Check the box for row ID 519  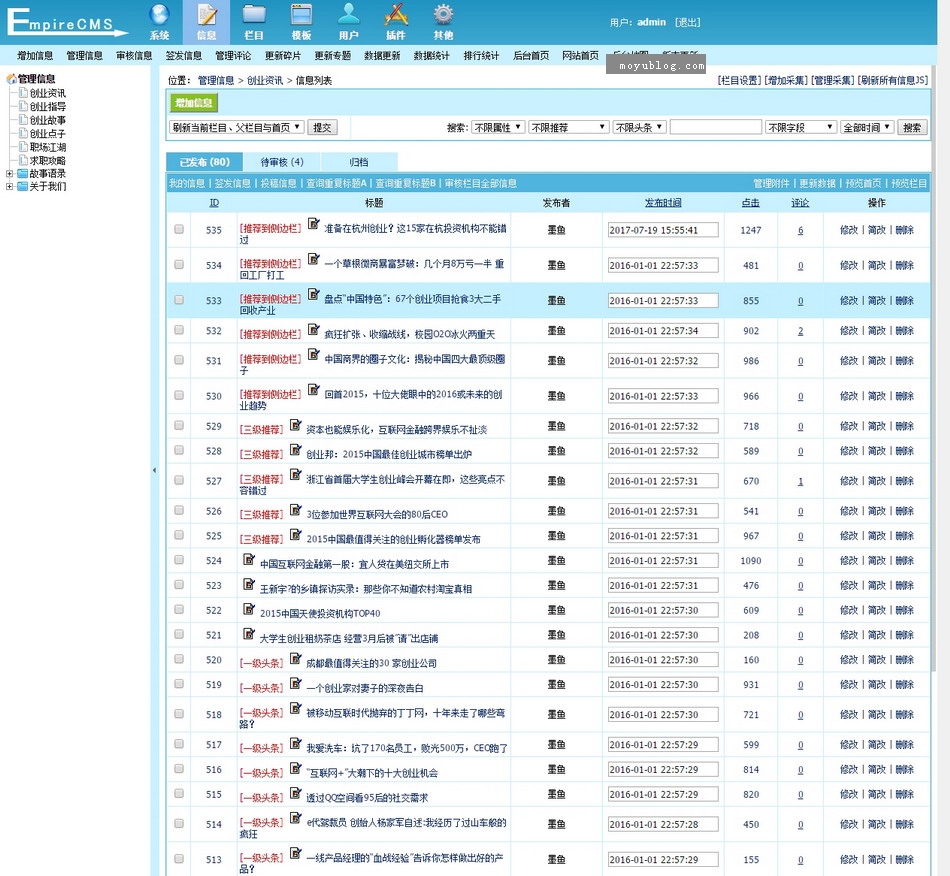[x=179, y=683]
